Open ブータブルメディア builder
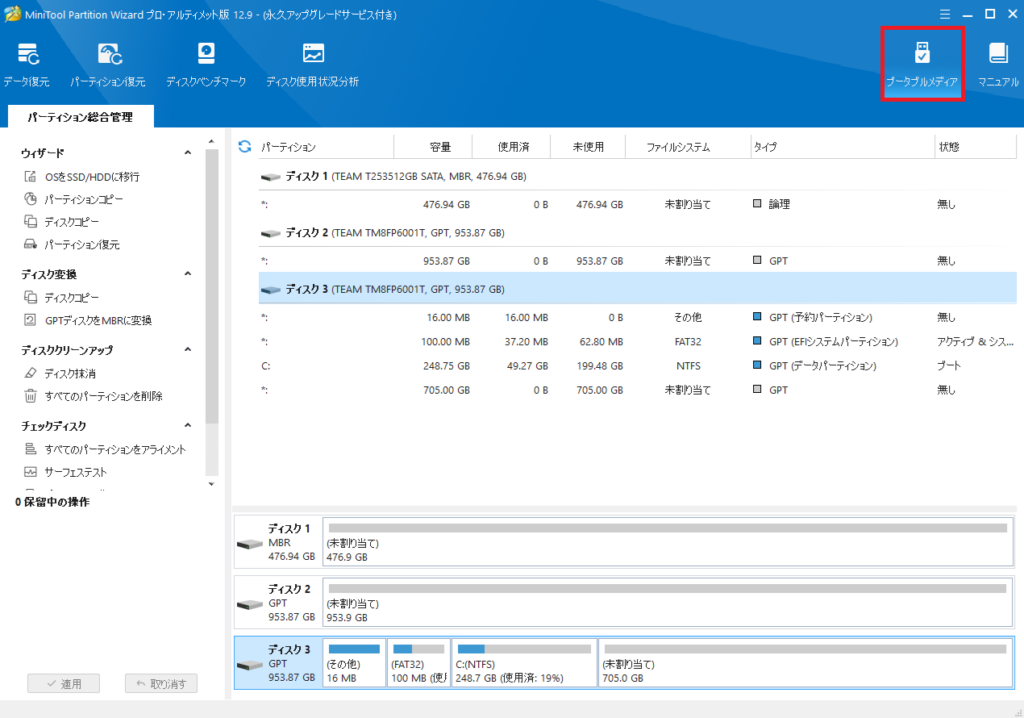 [x=921, y=65]
